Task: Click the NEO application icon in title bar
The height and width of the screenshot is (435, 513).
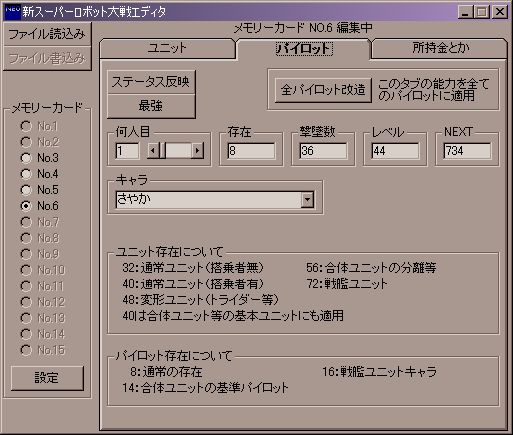Action: [13, 12]
